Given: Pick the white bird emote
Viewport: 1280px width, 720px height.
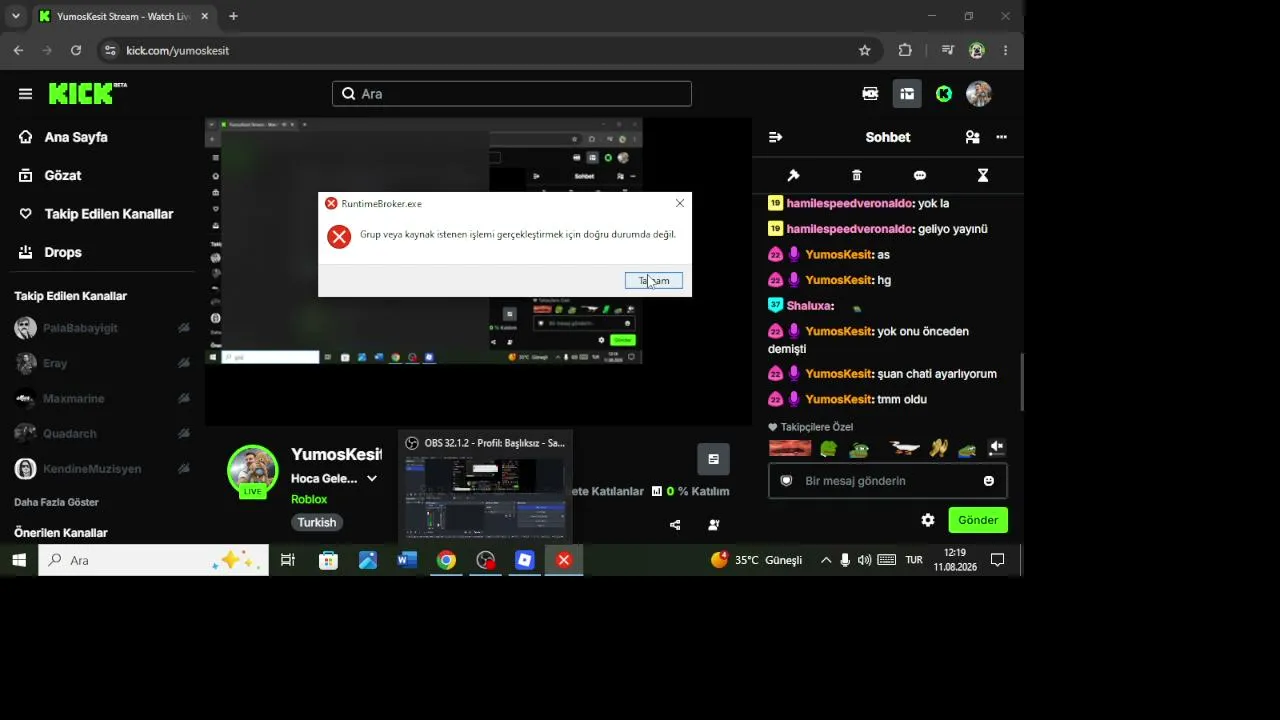Looking at the screenshot, I should click(x=904, y=448).
